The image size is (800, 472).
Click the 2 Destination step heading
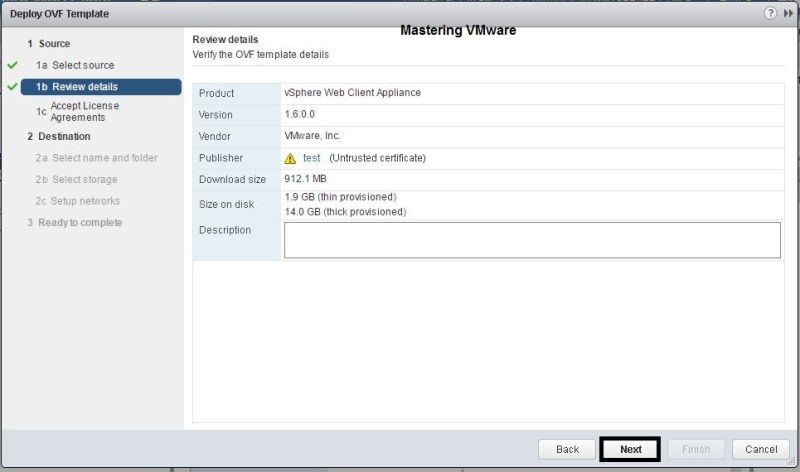(x=59, y=136)
